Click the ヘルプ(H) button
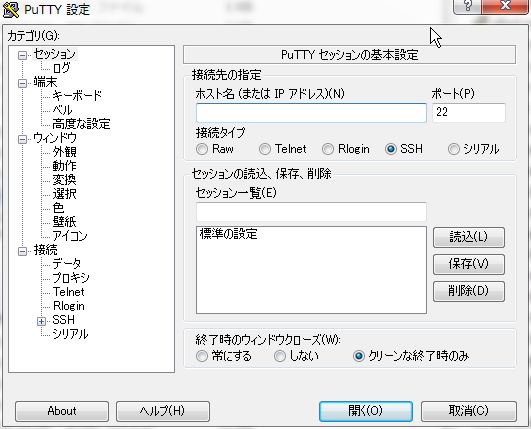 click(163, 411)
